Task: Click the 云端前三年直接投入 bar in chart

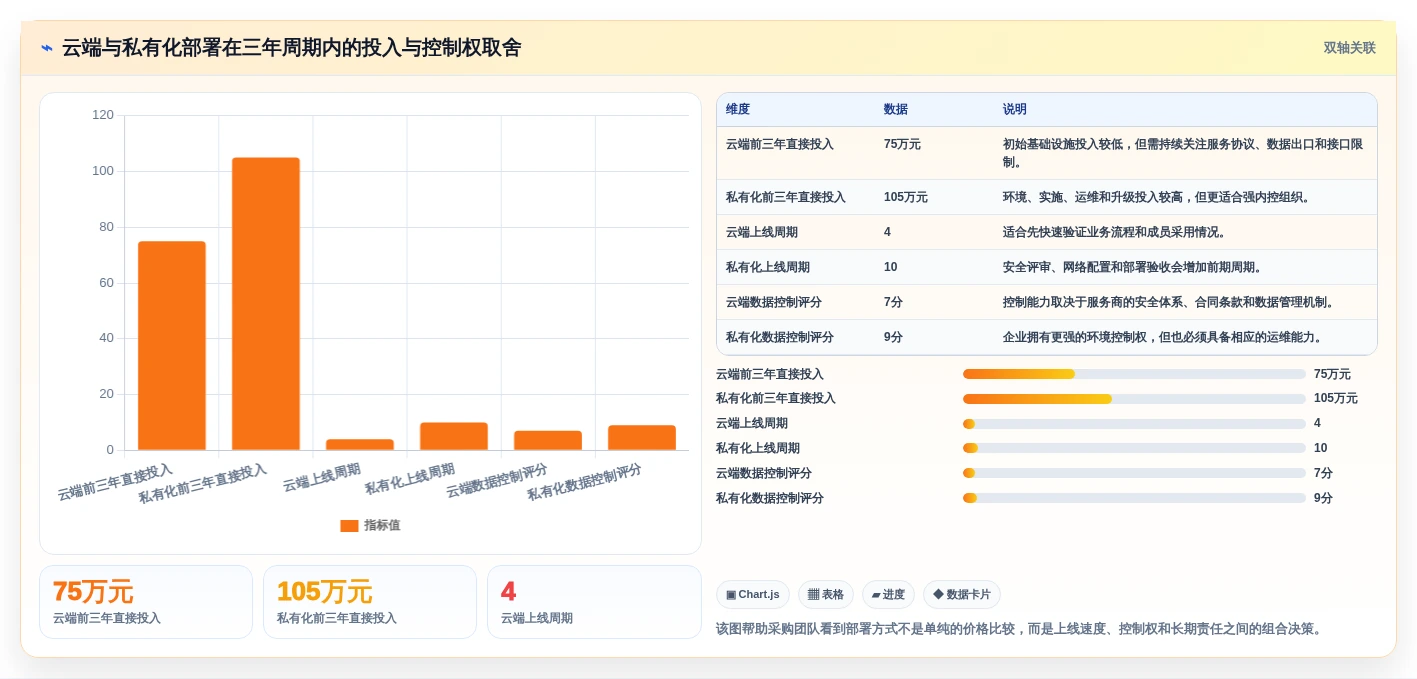Action: pyautogui.click(x=172, y=346)
